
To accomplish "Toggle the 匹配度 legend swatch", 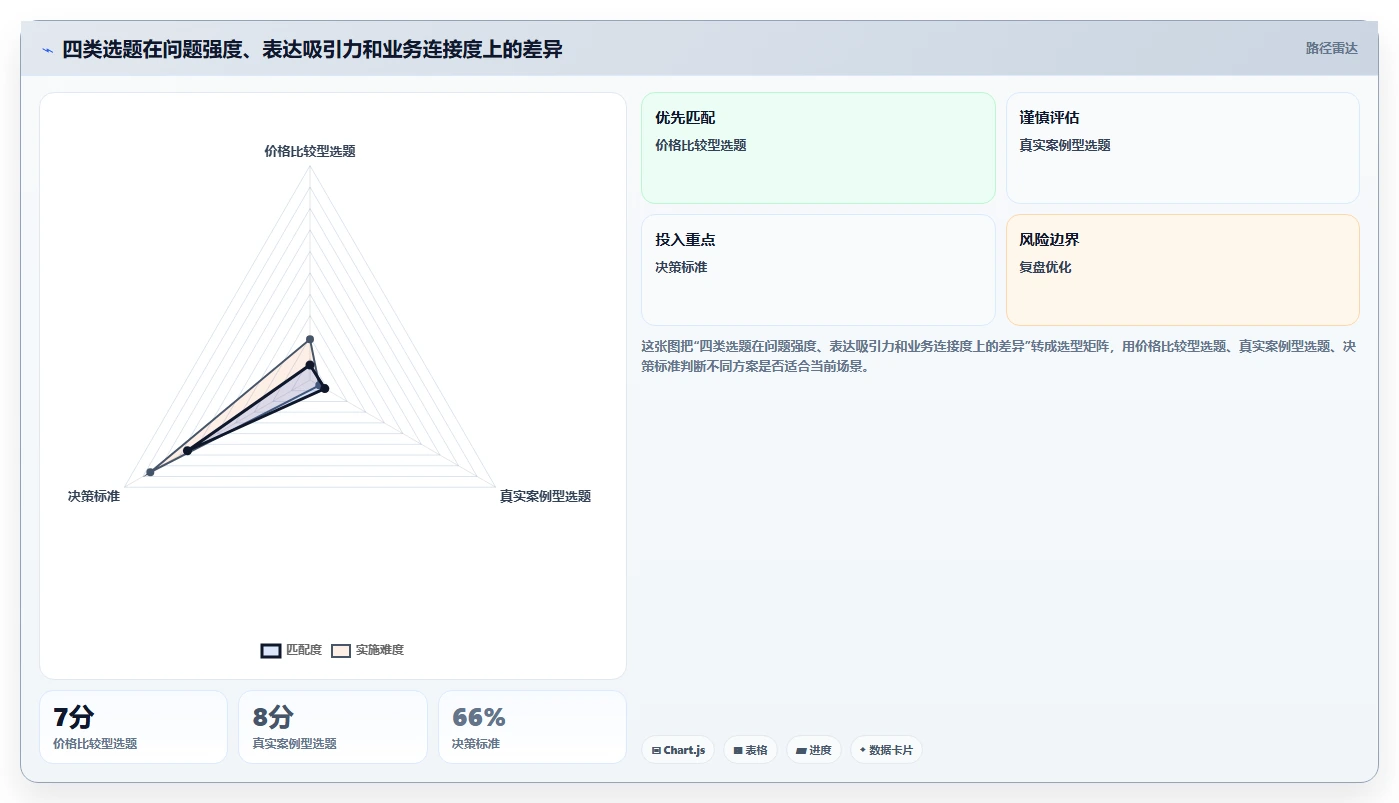I will (270, 650).
